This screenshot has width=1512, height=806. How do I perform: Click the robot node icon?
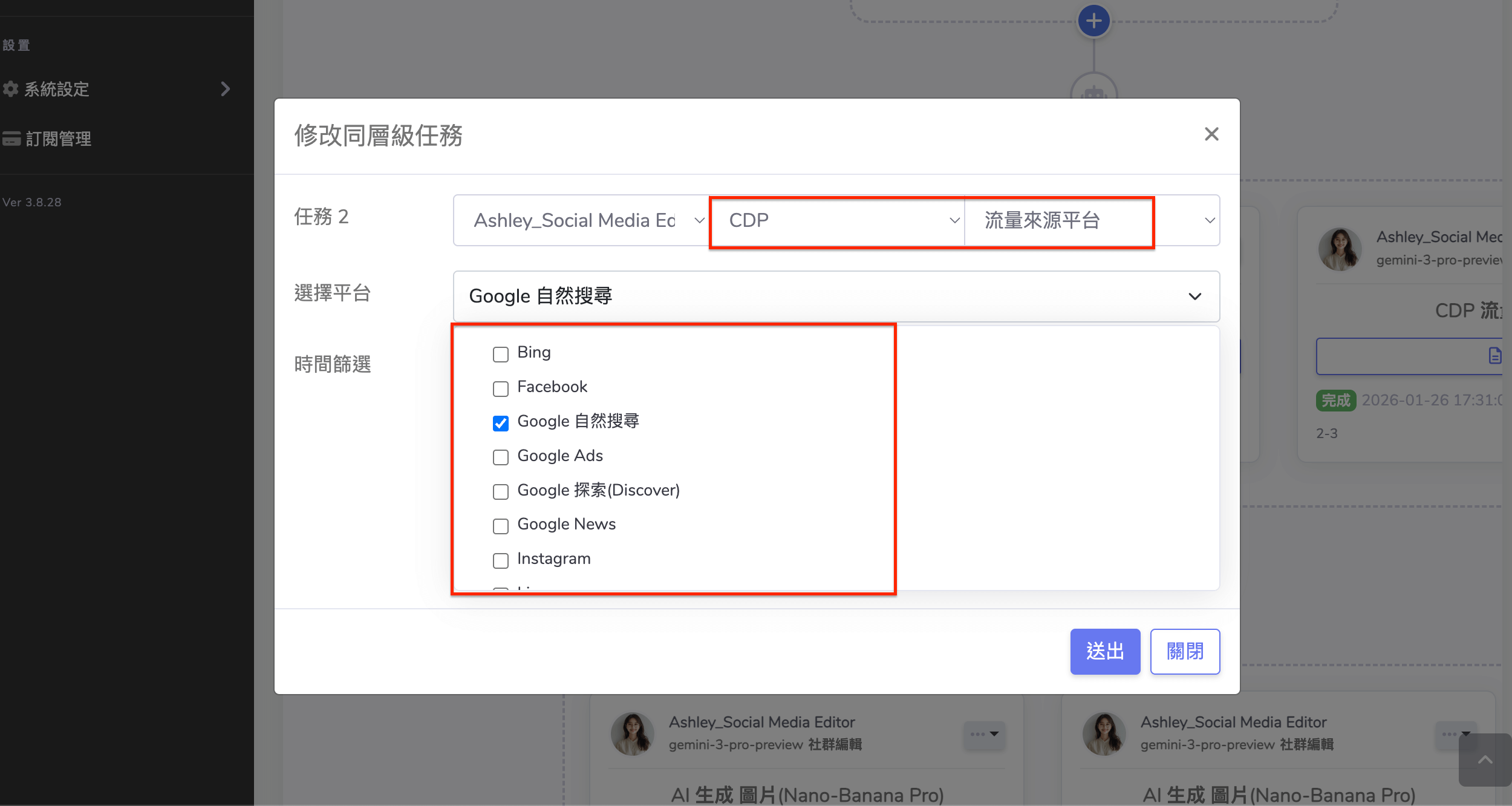pyautogui.click(x=1093, y=92)
